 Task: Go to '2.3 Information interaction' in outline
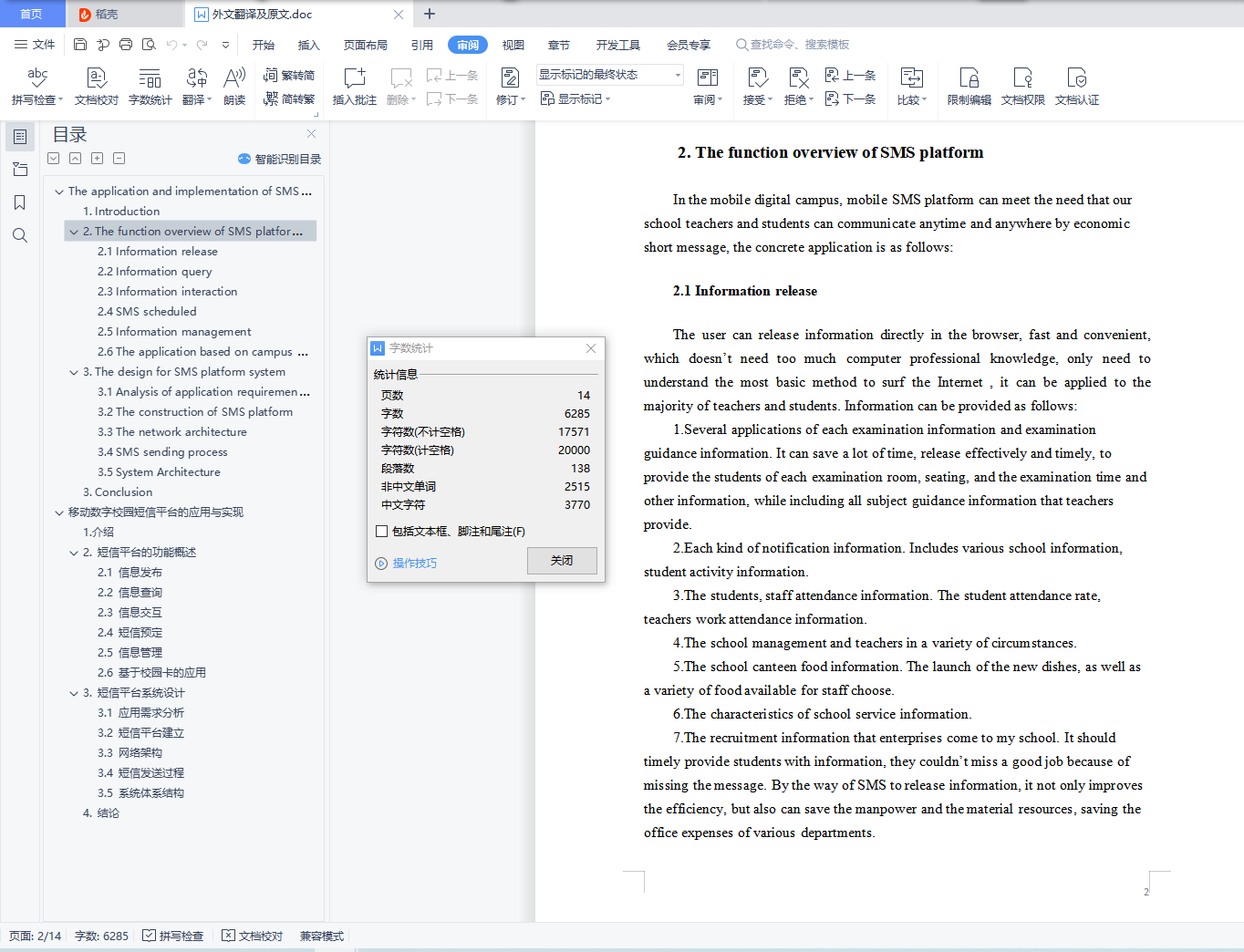[x=167, y=292]
